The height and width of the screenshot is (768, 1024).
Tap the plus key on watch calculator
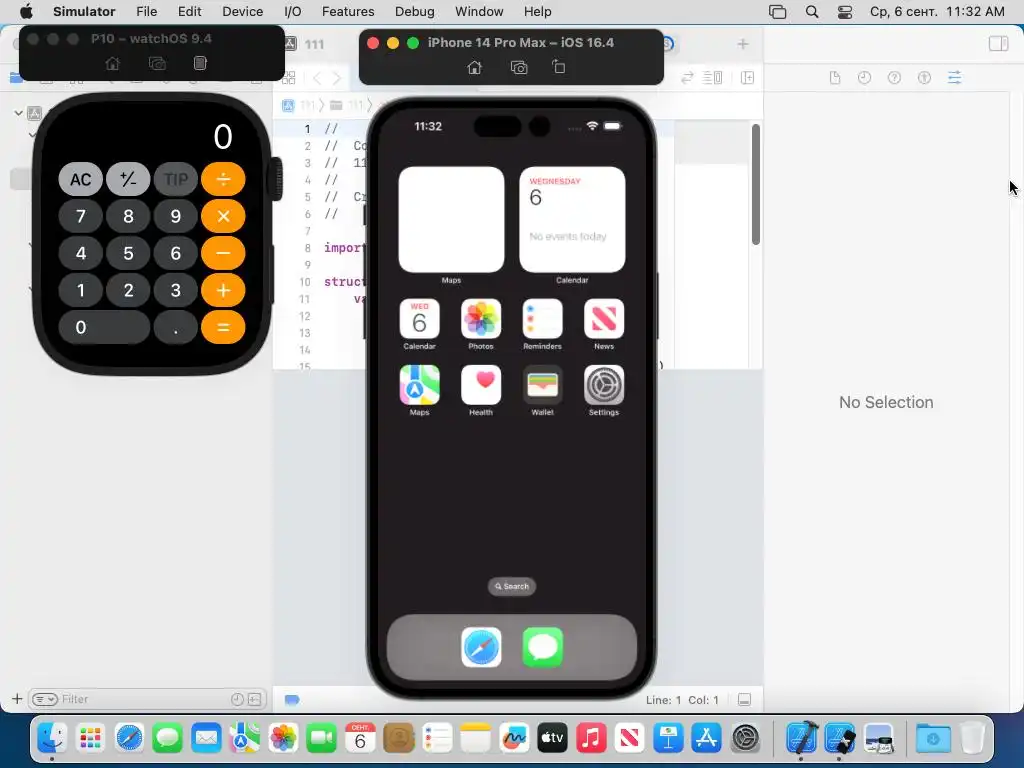tap(223, 290)
